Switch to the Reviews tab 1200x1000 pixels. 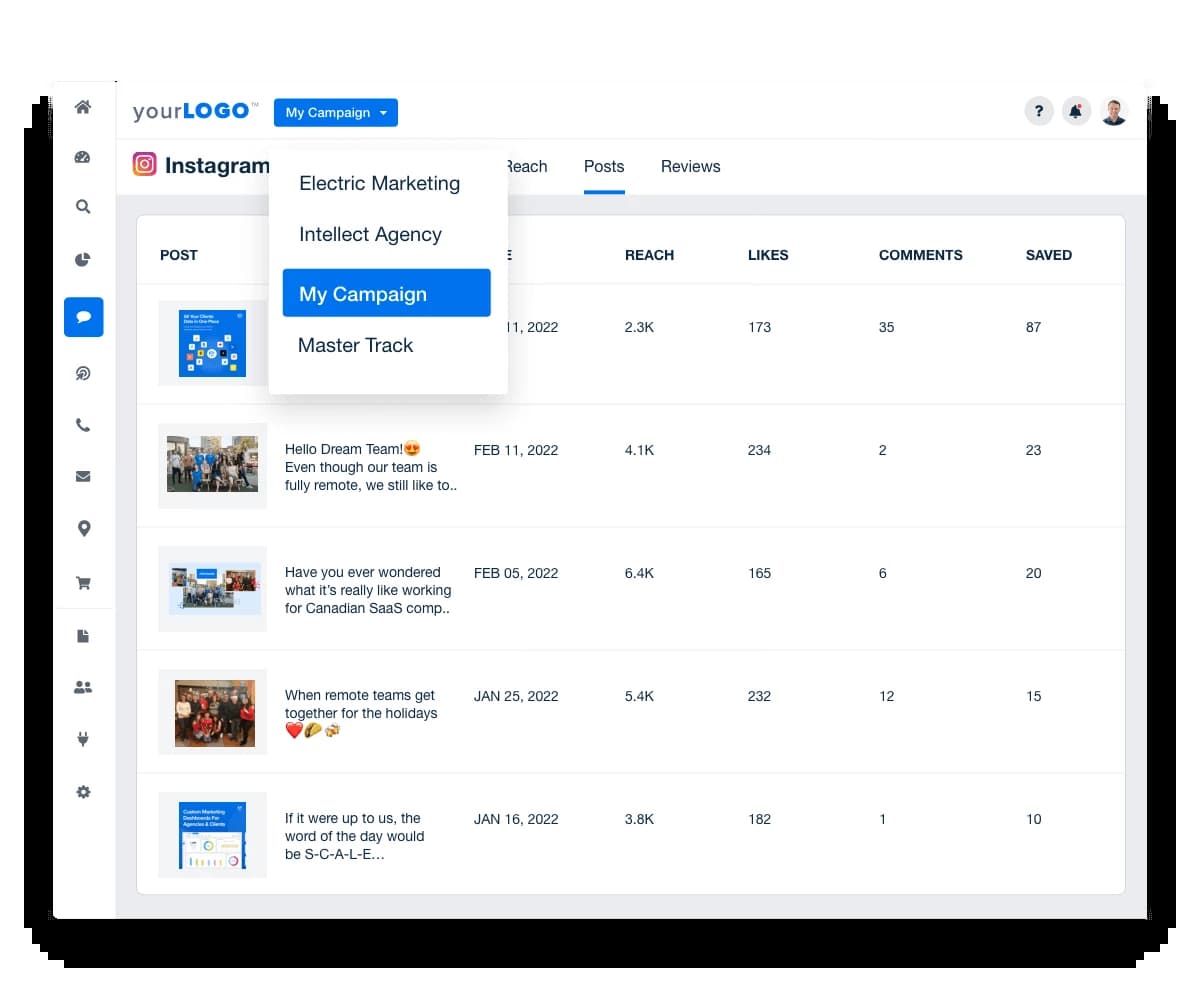point(691,167)
